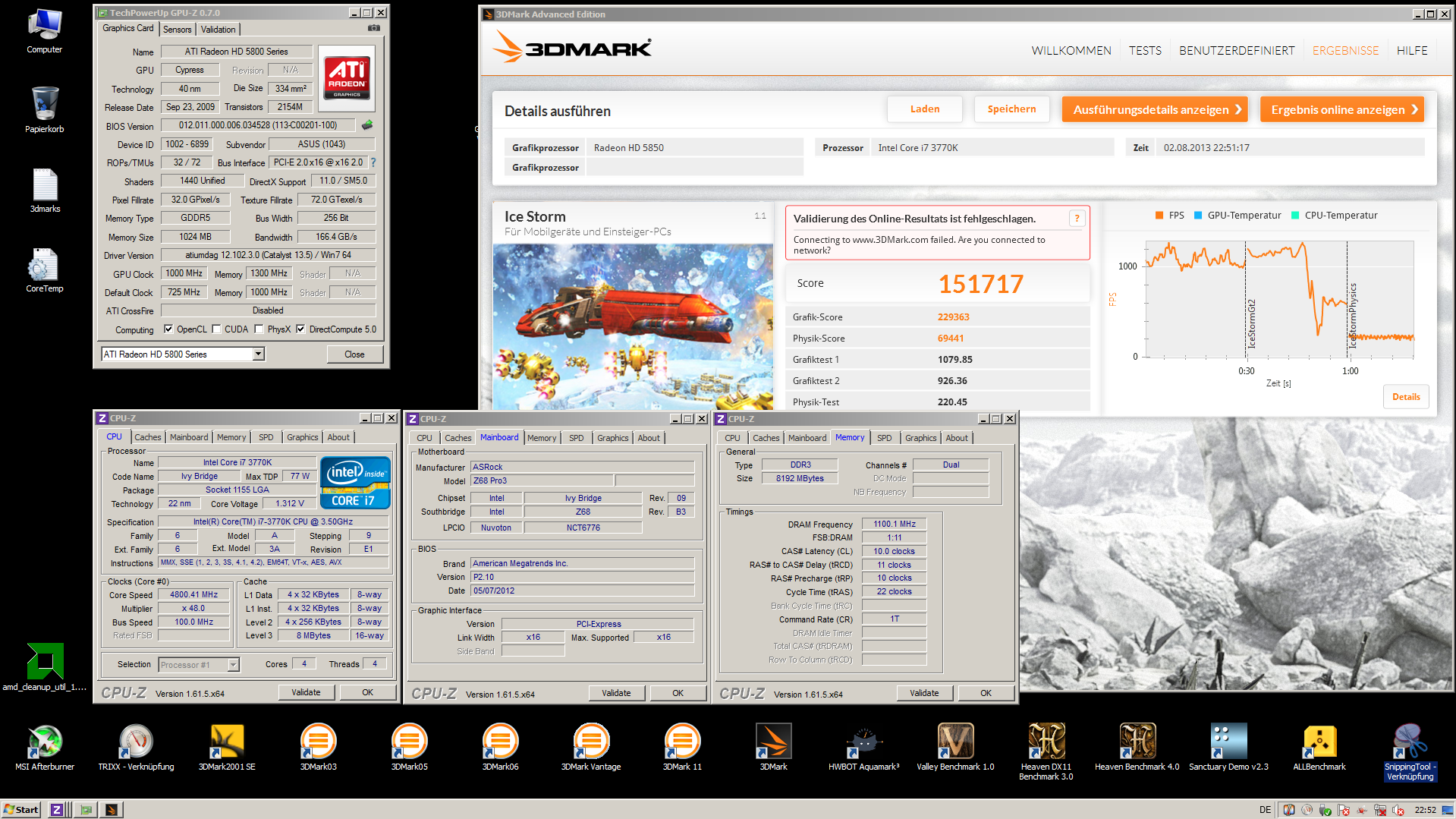The height and width of the screenshot is (819, 1456).
Task: Open the 3DMark03 shortcut
Action: point(318,747)
